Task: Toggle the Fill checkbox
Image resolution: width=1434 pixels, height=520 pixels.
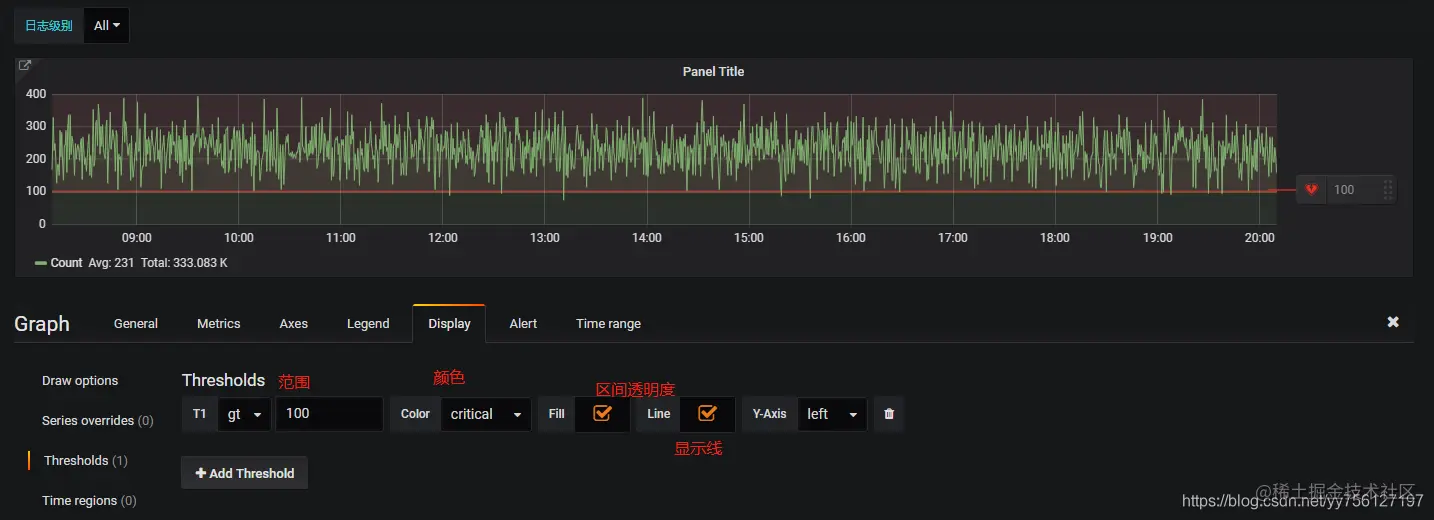Action: tap(602, 413)
